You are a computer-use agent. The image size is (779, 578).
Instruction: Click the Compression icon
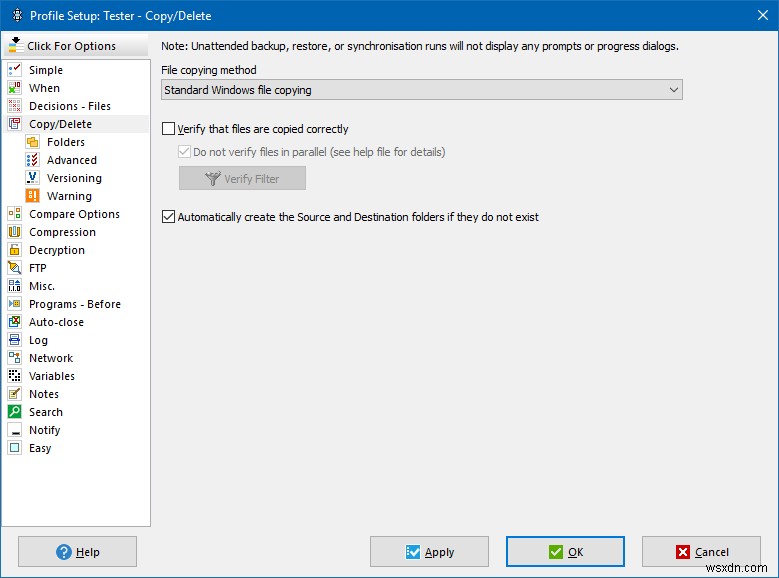(x=15, y=232)
